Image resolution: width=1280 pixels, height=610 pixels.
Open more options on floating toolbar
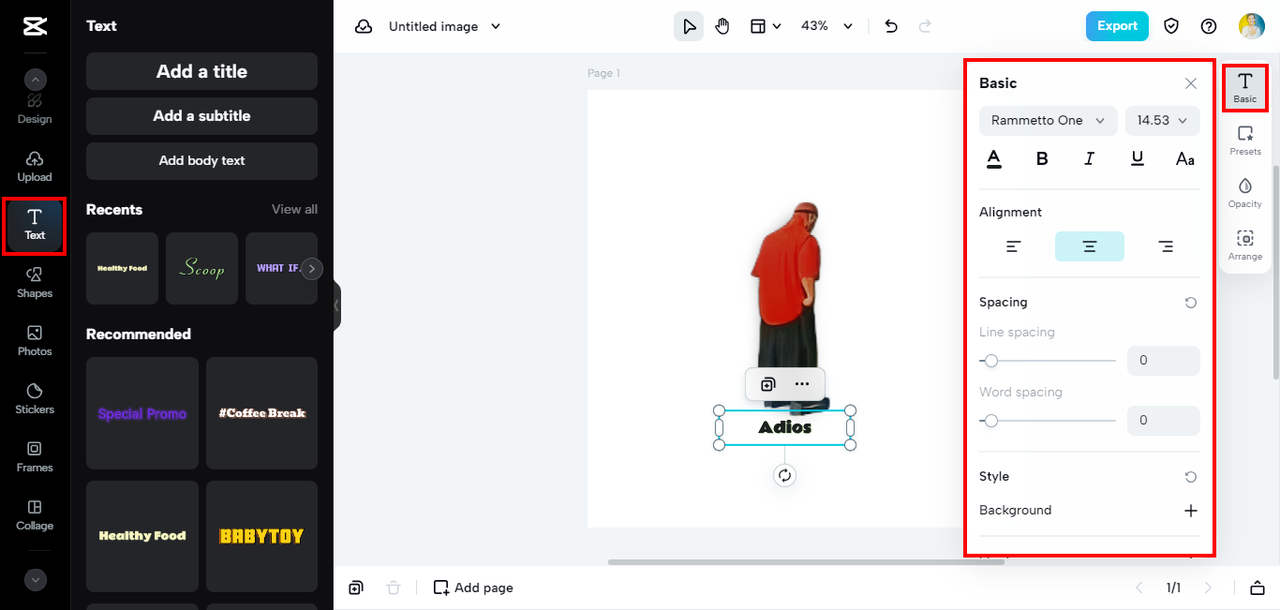click(x=802, y=384)
